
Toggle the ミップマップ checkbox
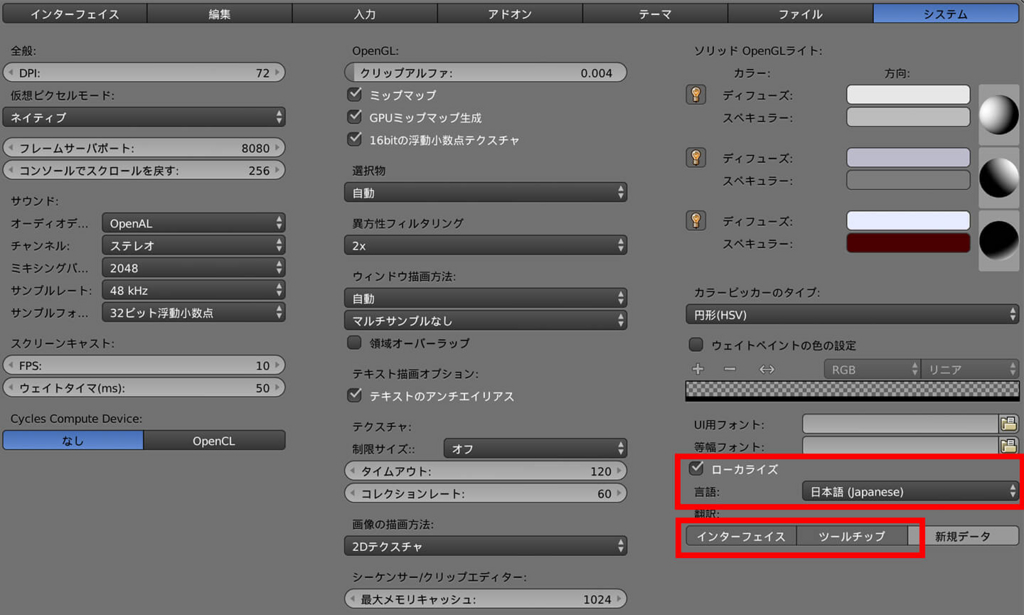pyautogui.click(x=355, y=95)
